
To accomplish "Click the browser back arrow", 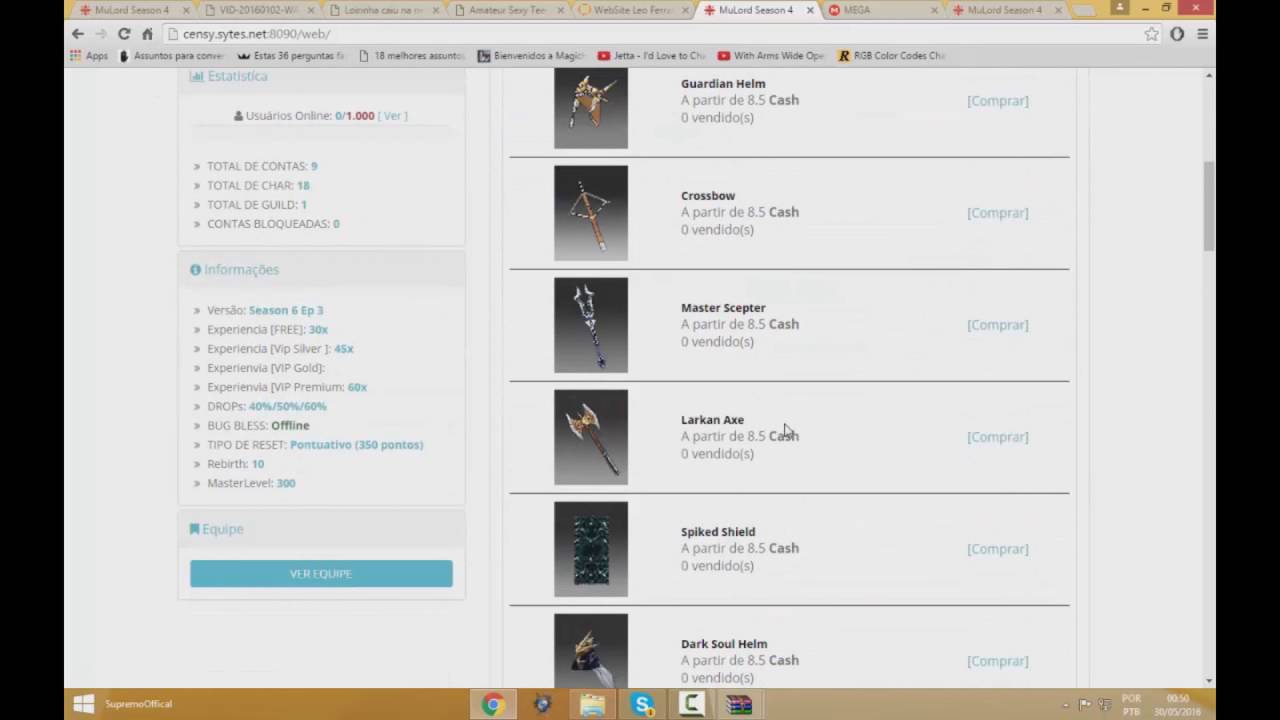I will [78, 34].
